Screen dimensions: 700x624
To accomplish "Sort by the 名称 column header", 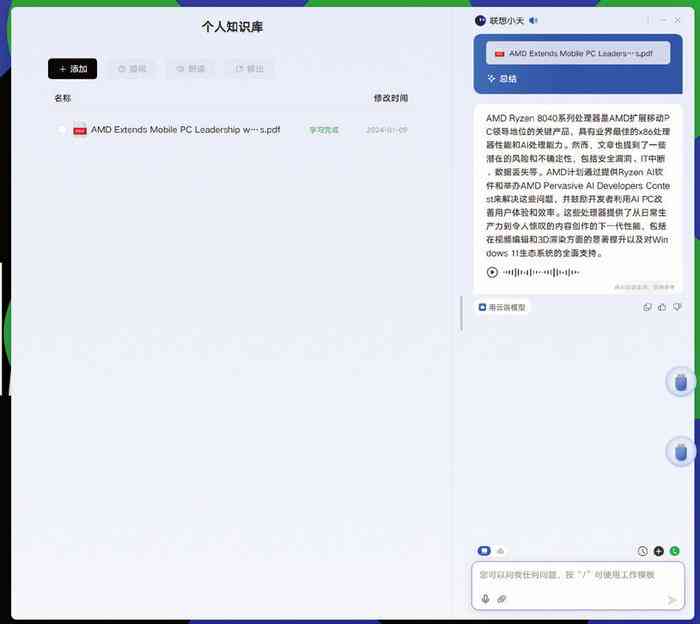I will click(62, 98).
